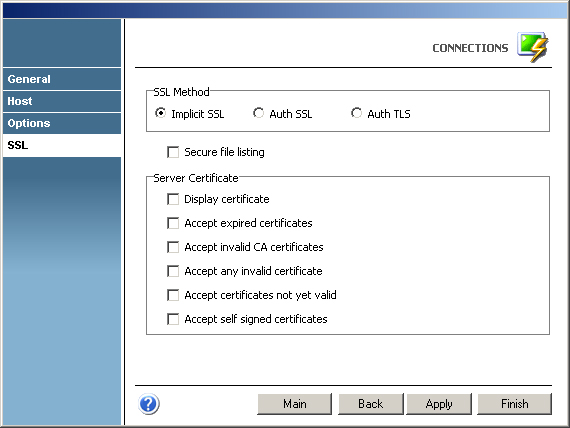Screen dimensions: 570x428
Task: Open the General settings tab
Action: pyautogui.click(x=62, y=79)
